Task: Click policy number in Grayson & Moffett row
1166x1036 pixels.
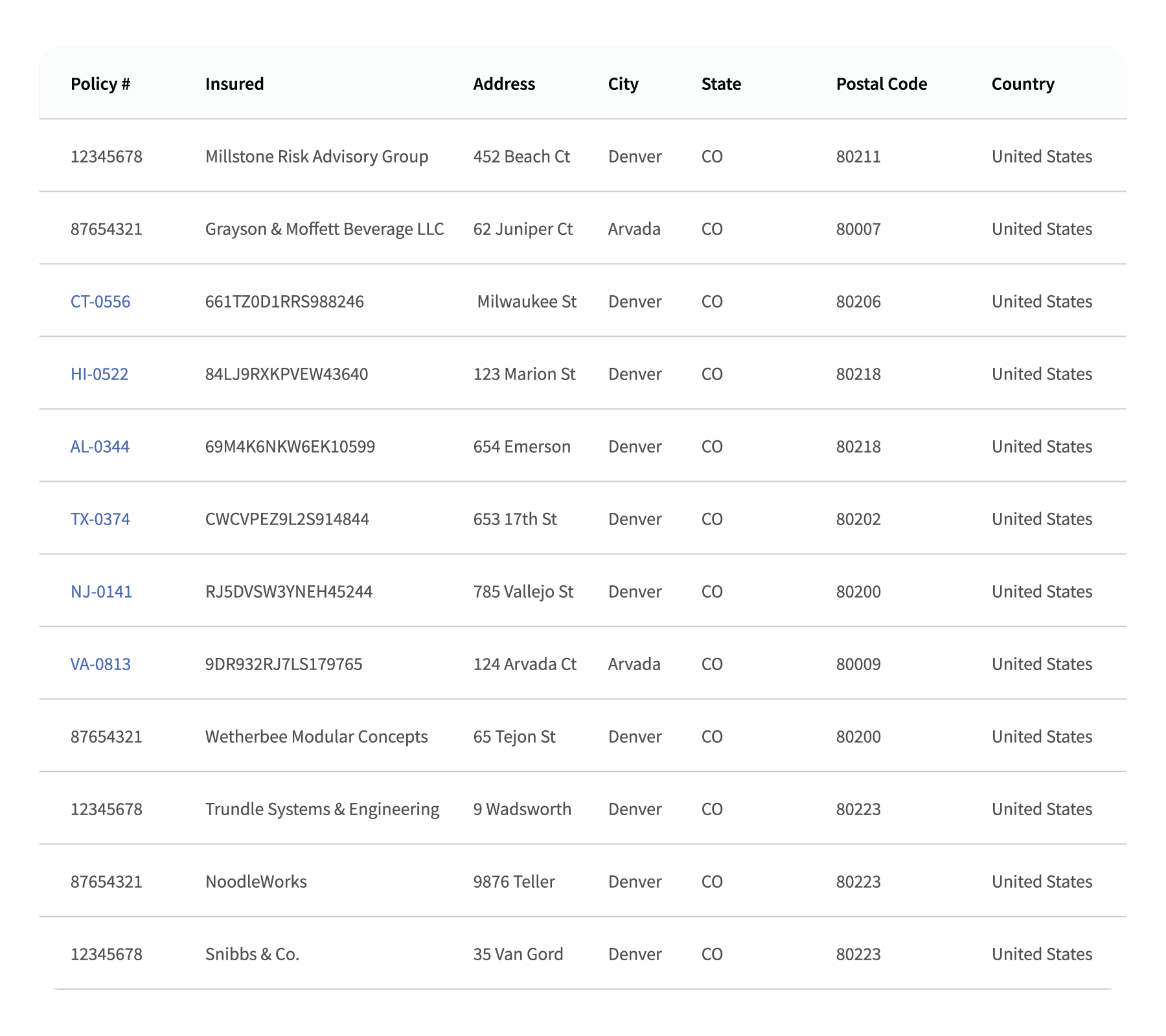Action: pyautogui.click(x=106, y=229)
